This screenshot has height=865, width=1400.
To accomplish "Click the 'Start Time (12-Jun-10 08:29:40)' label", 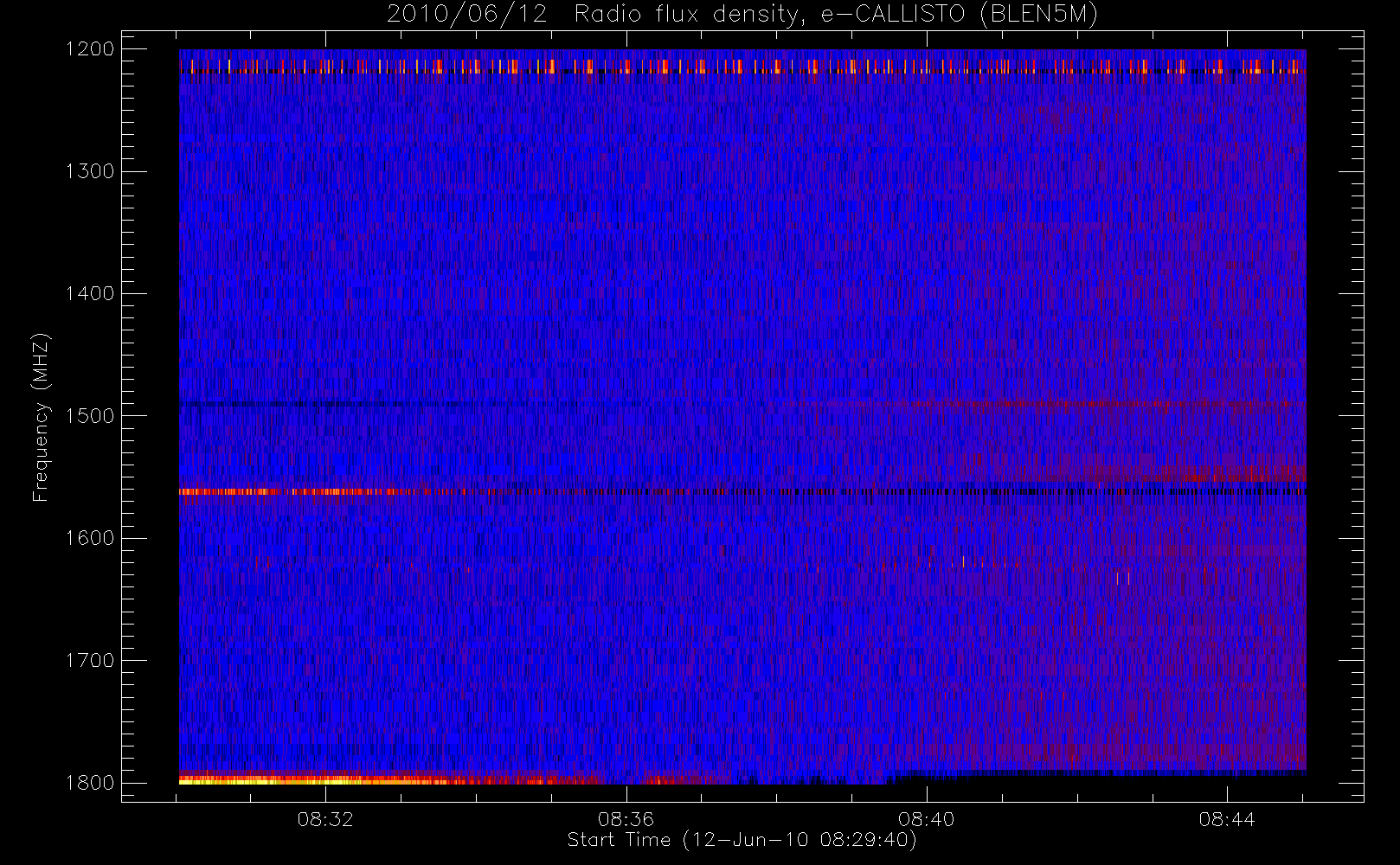I will (x=742, y=840).
